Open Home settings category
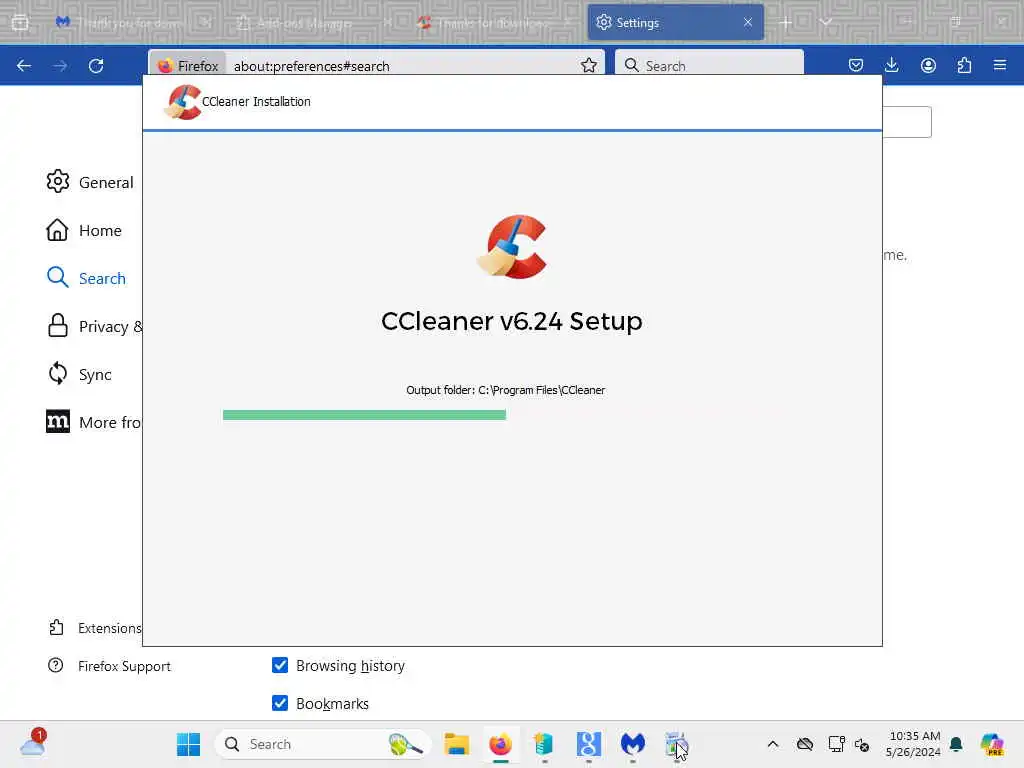This screenshot has width=1024, height=768. click(x=84, y=231)
